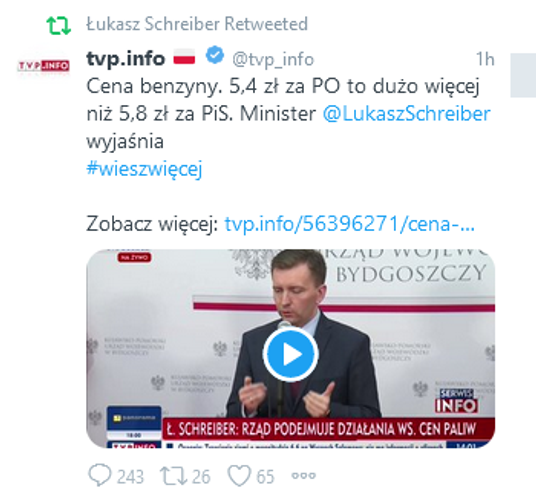
Task: Click the green retweet icon above the tweet
Action: 58,25
